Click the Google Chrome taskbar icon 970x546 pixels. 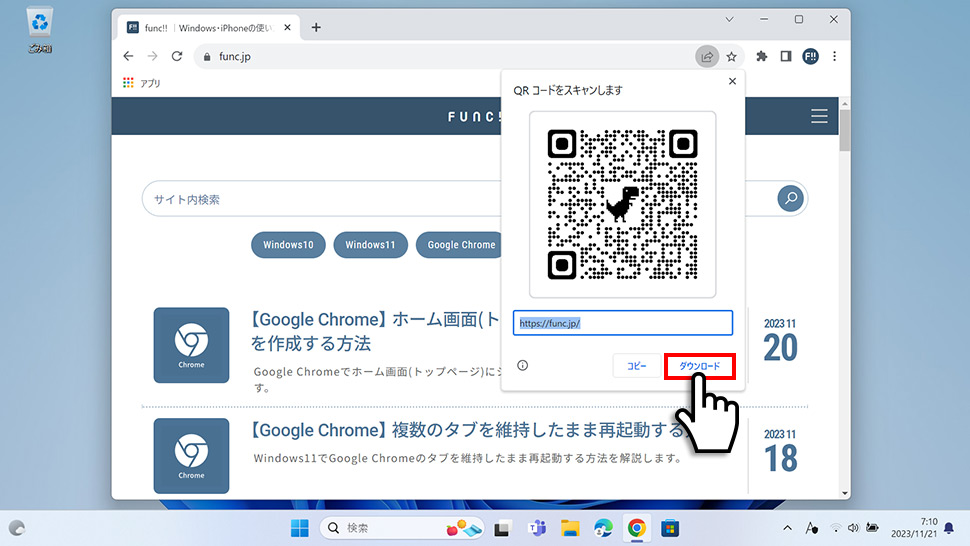[637, 528]
